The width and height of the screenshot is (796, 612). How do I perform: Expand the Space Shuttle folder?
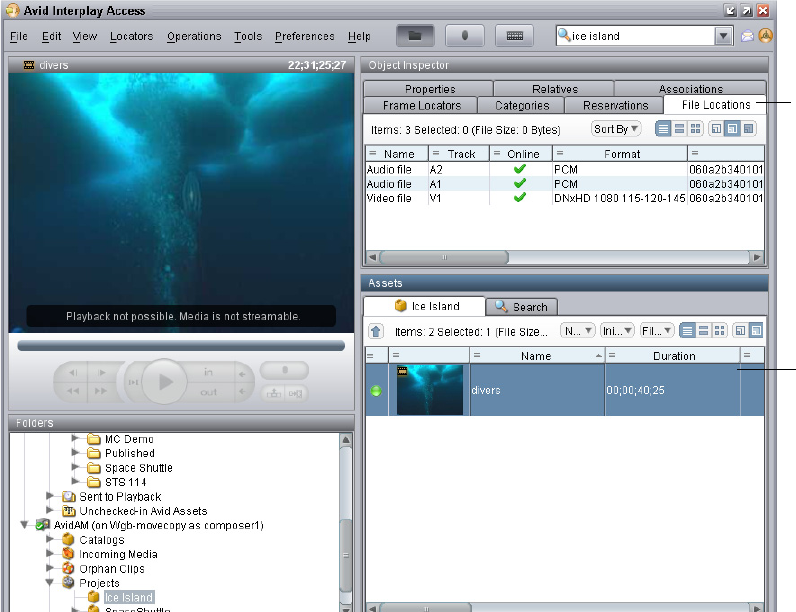[x=75, y=467]
